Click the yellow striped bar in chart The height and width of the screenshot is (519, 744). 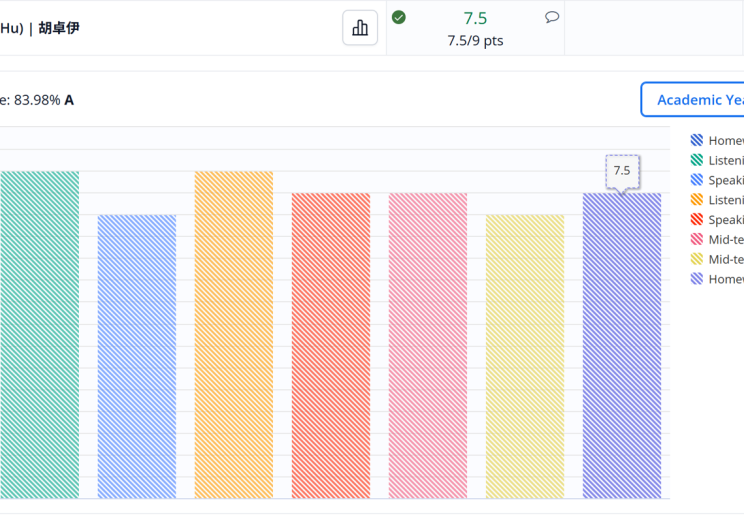tap(525, 356)
